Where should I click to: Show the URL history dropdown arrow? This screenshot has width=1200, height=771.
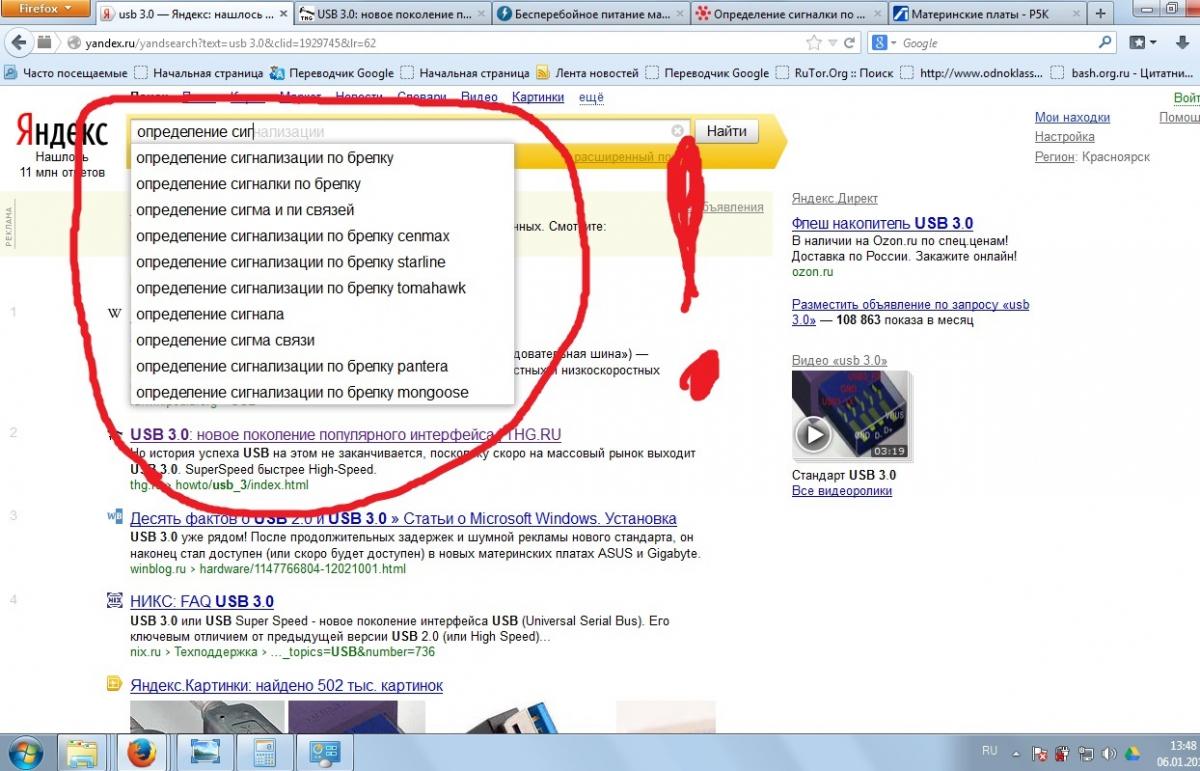831,43
